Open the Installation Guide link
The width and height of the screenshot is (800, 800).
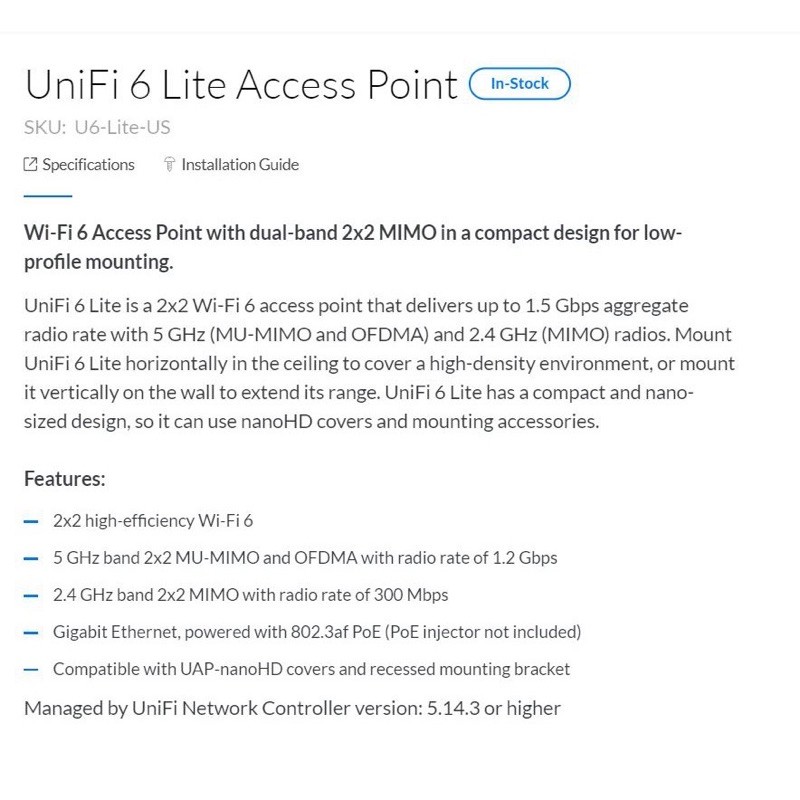coord(240,164)
